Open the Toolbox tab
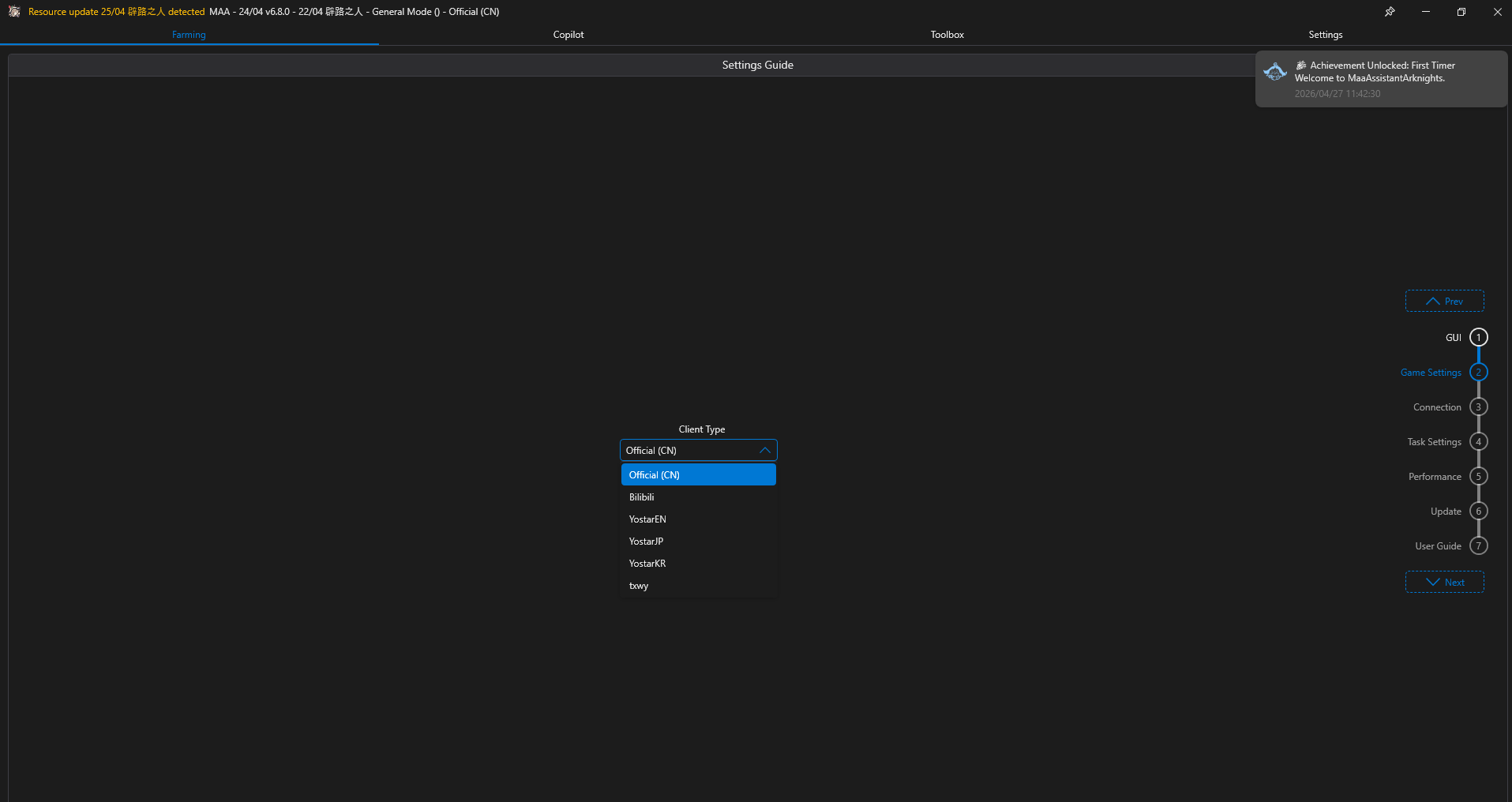The width and height of the screenshot is (1512, 802). click(947, 35)
